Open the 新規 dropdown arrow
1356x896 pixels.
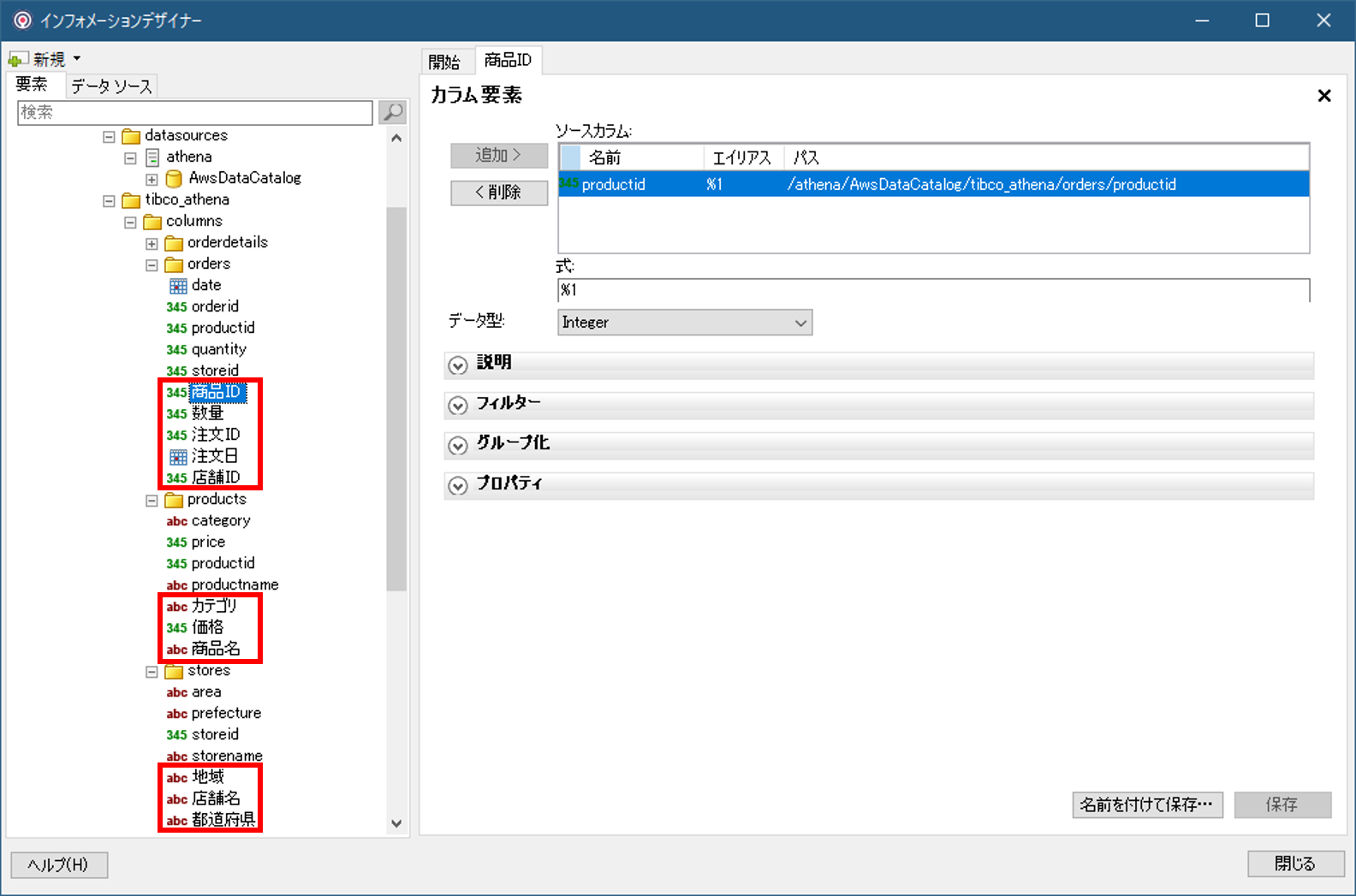(77, 58)
